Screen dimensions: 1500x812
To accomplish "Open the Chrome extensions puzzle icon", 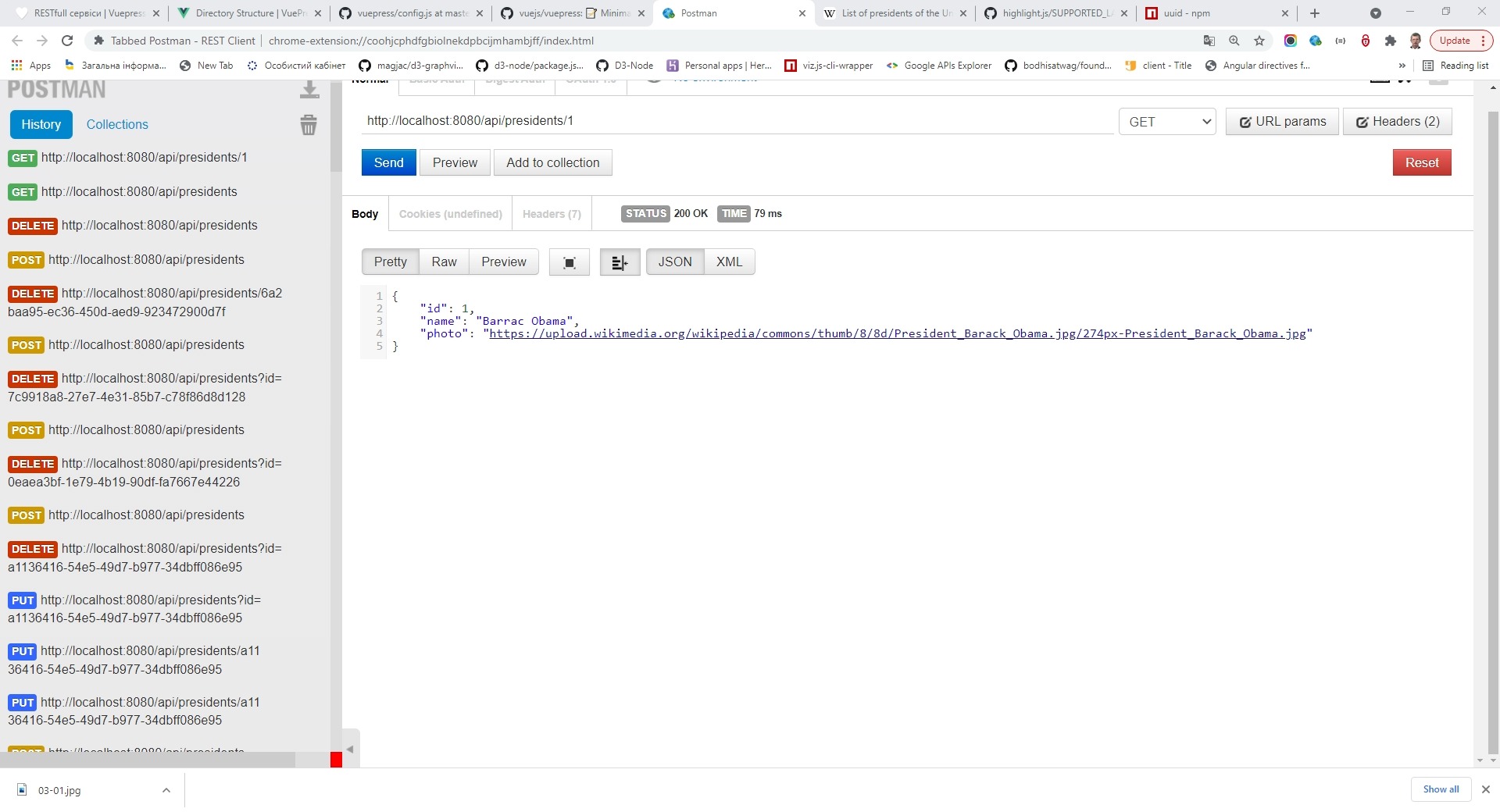I will (x=1391, y=41).
